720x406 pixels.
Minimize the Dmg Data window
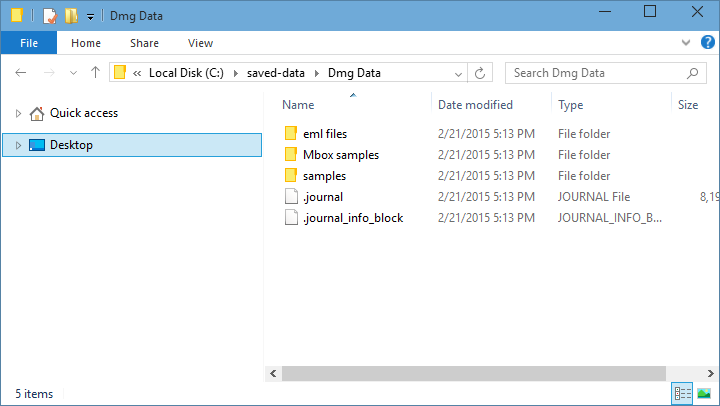(x=605, y=11)
